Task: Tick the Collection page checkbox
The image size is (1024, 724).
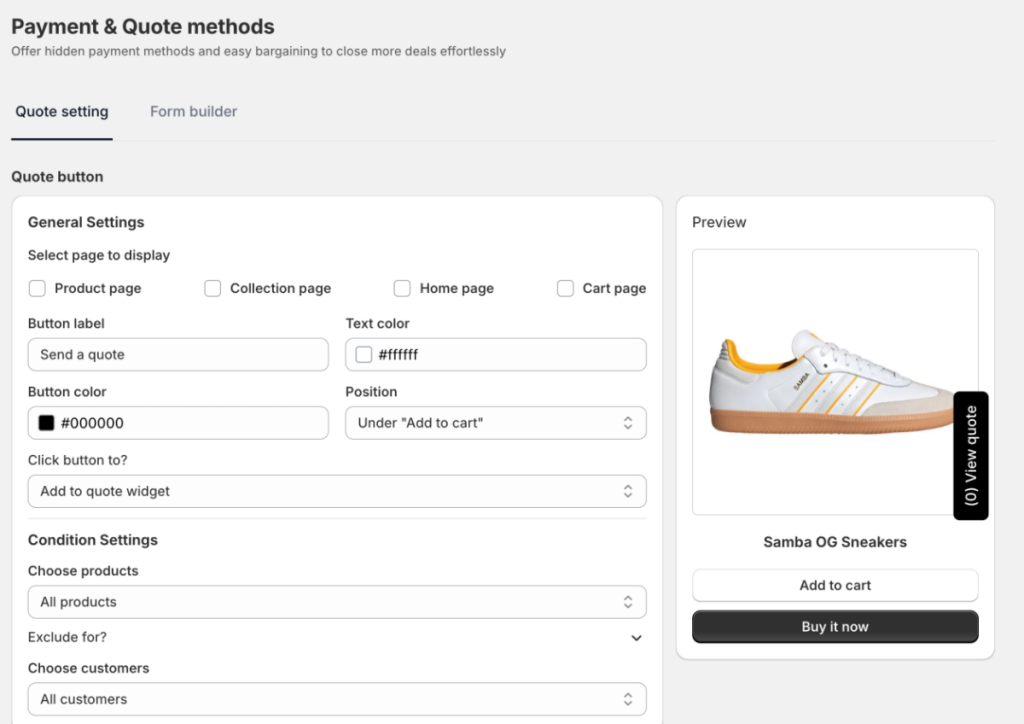Action: click(x=212, y=289)
